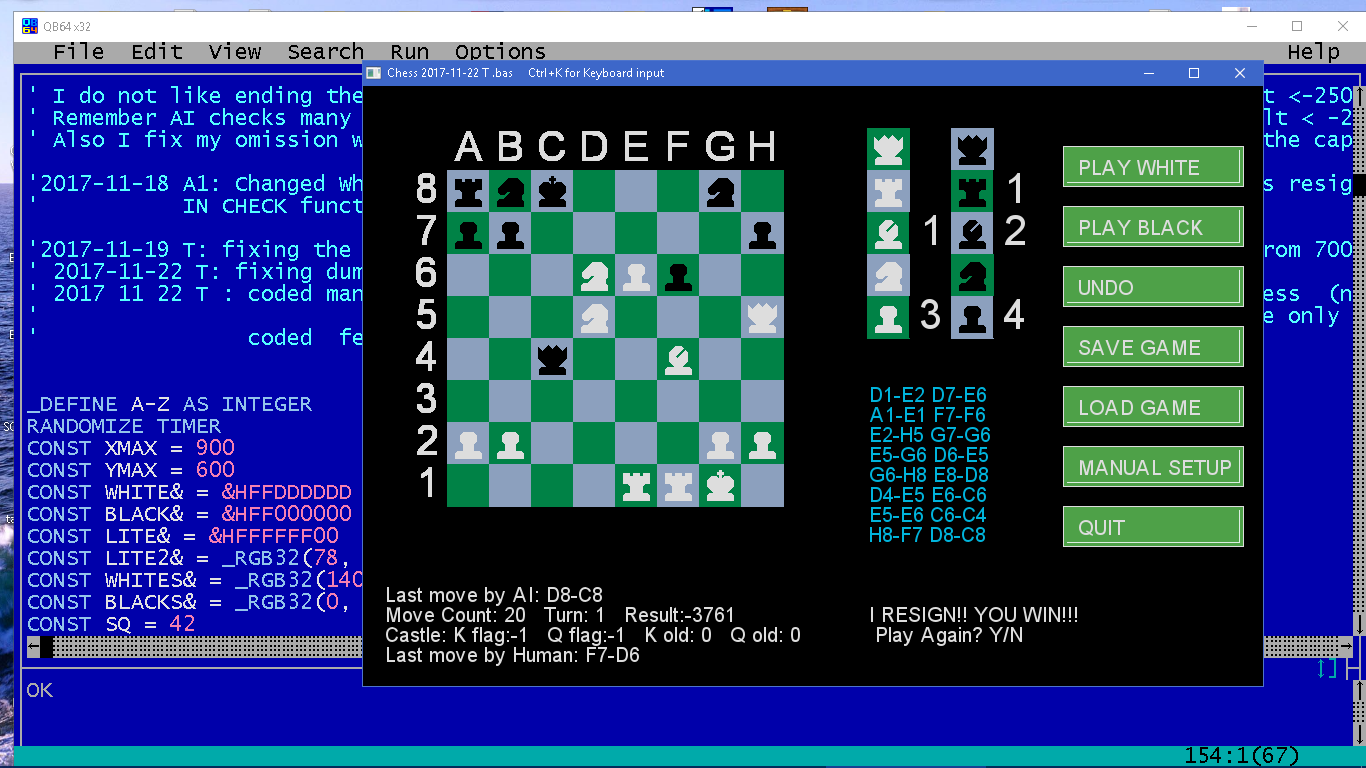
Task: Open the Options menu in QB64
Action: (500, 52)
